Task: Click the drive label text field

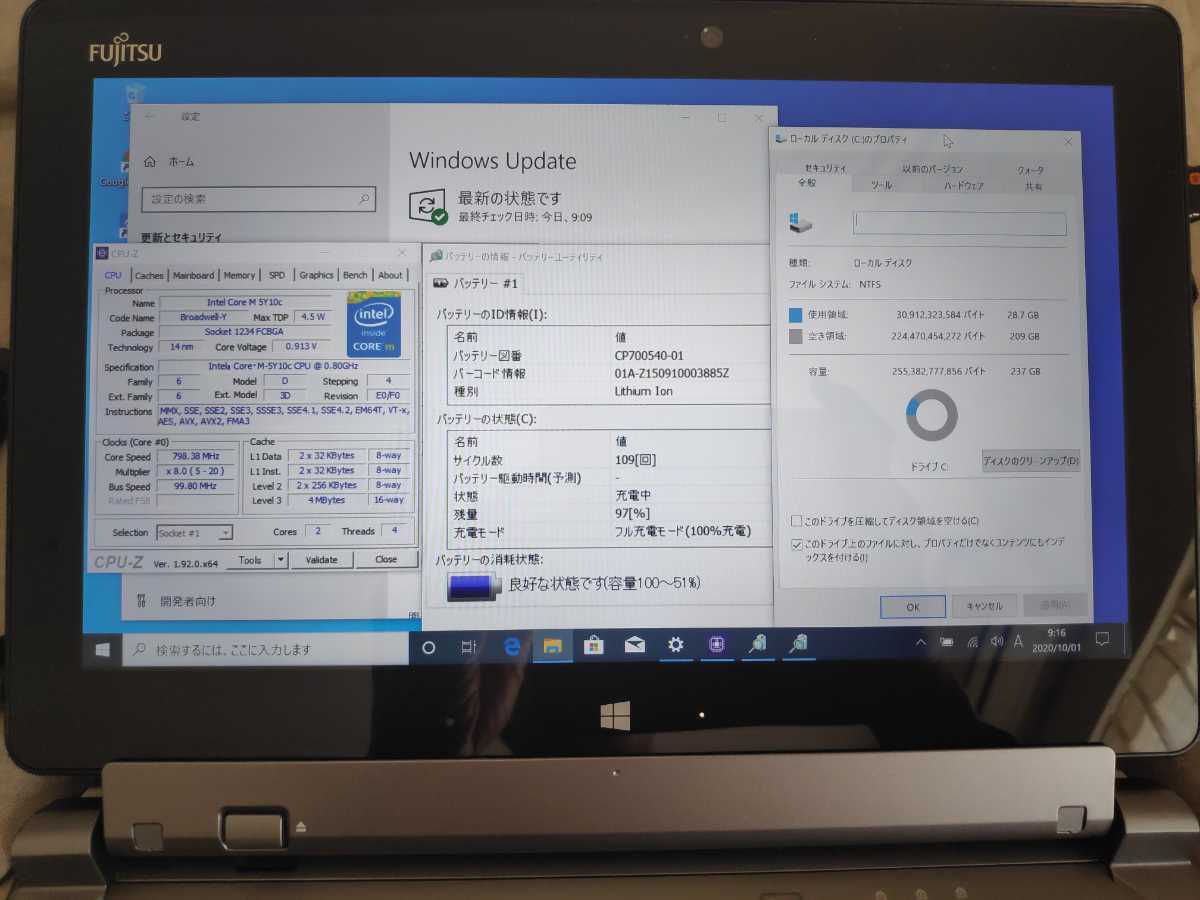Action: click(959, 223)
